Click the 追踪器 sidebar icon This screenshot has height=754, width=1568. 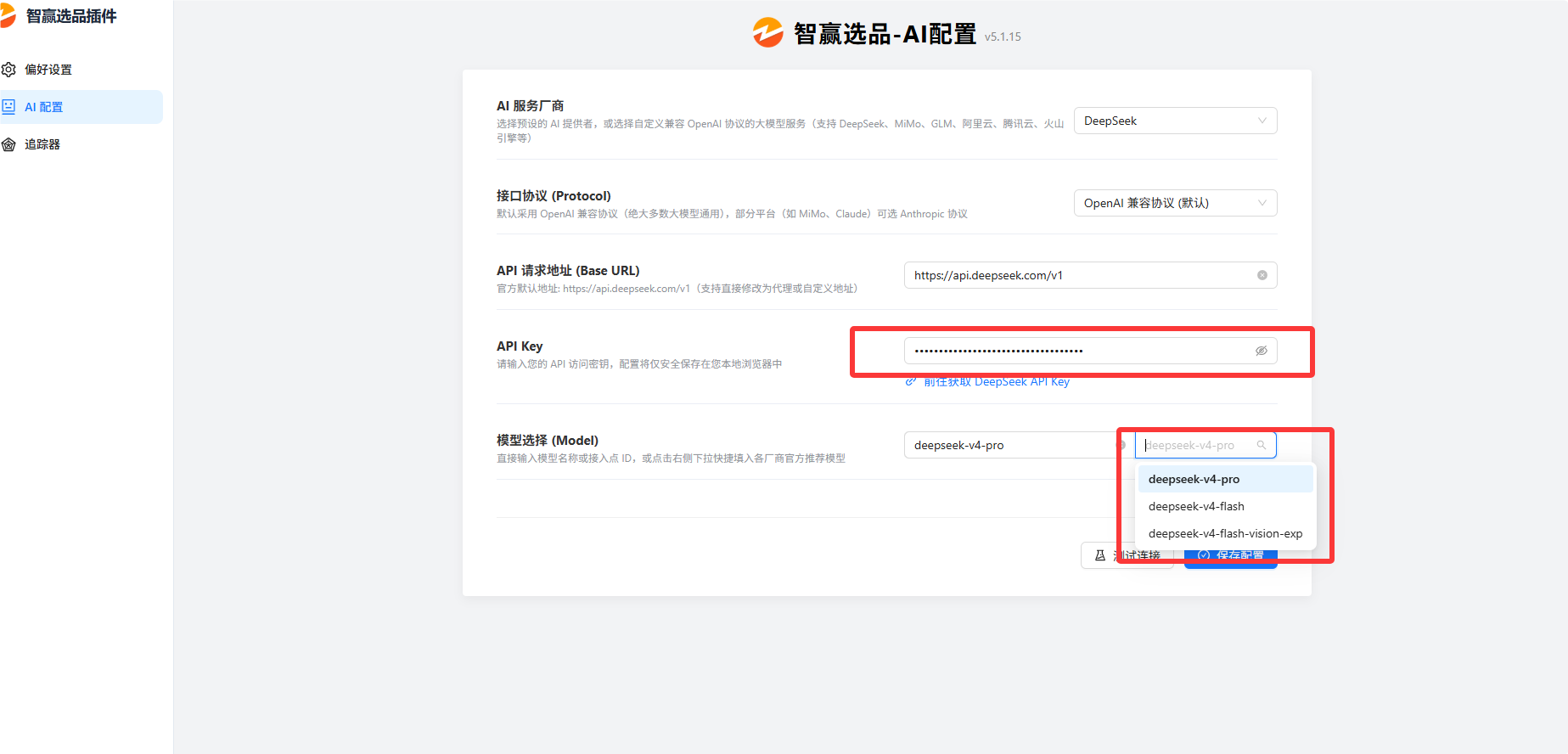8,144
